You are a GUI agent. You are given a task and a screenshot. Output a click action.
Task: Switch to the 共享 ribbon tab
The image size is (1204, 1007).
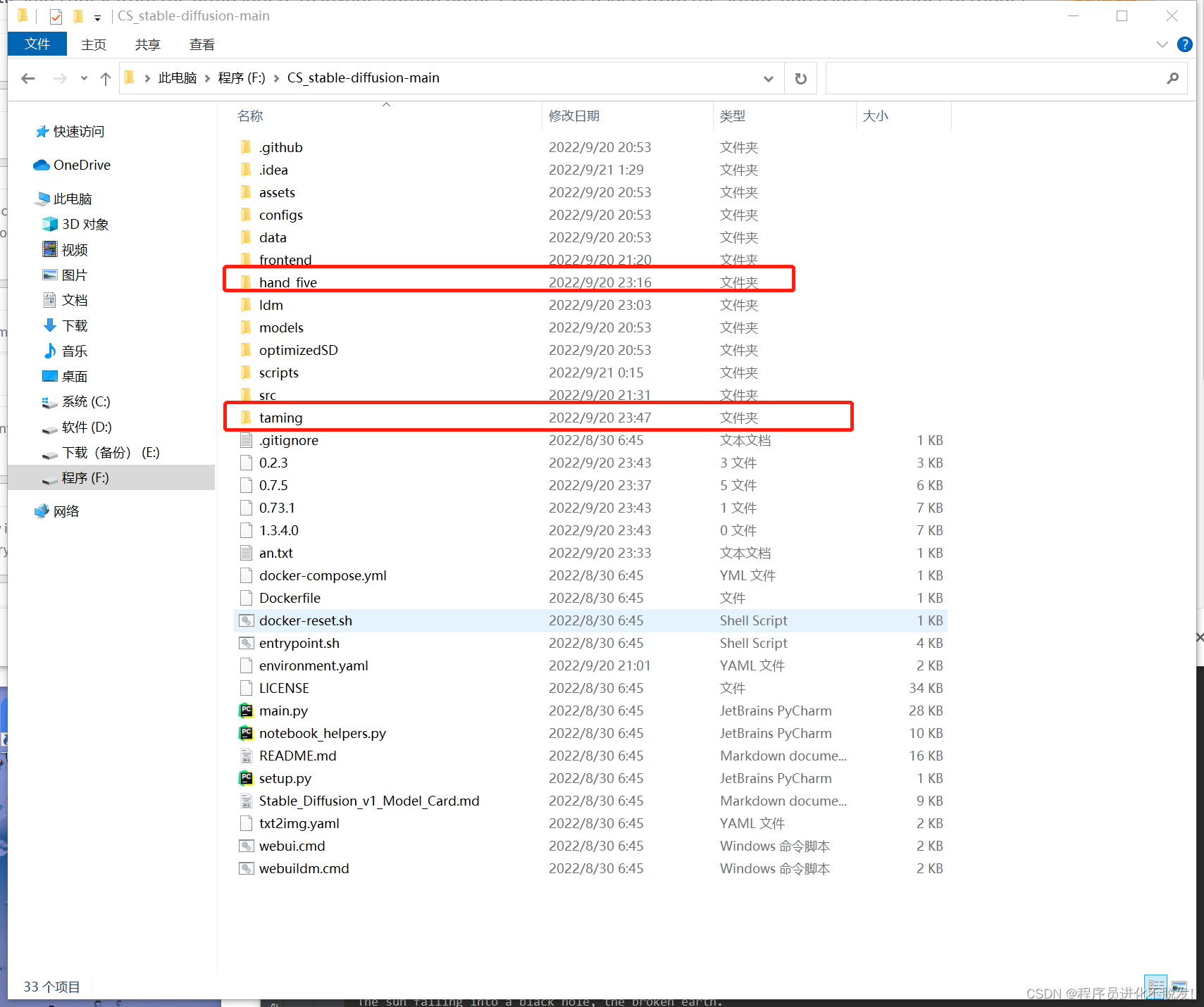(x=148, y=44)
